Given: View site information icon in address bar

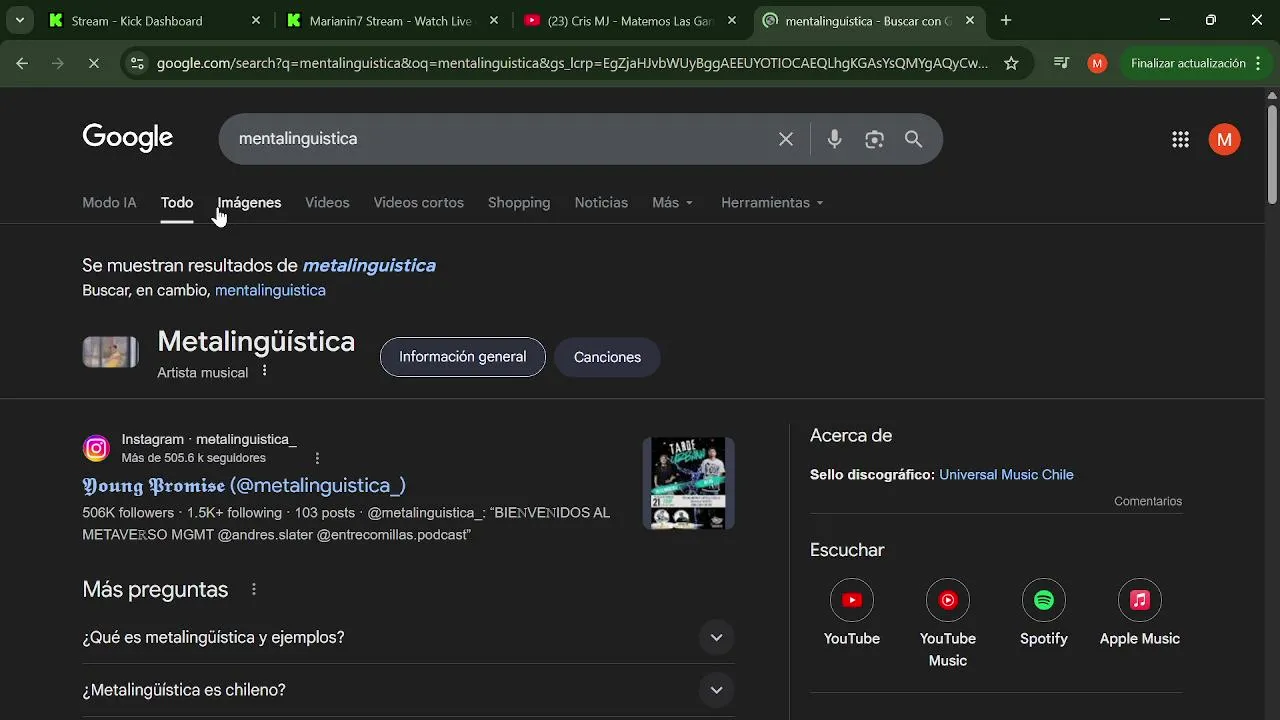Looking at the screenshot, I should tap(138, 63).
